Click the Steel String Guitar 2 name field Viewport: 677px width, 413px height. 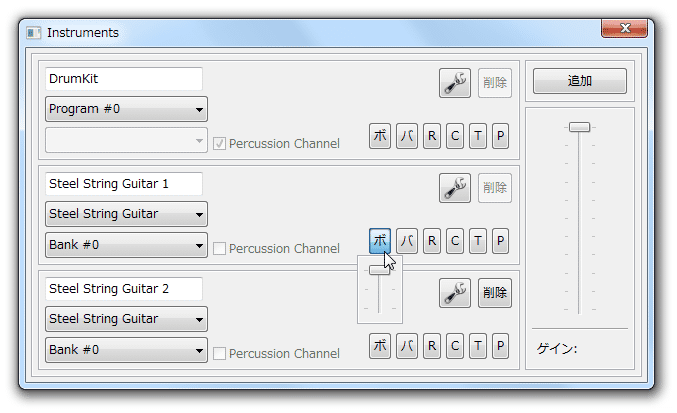(123, 289)
